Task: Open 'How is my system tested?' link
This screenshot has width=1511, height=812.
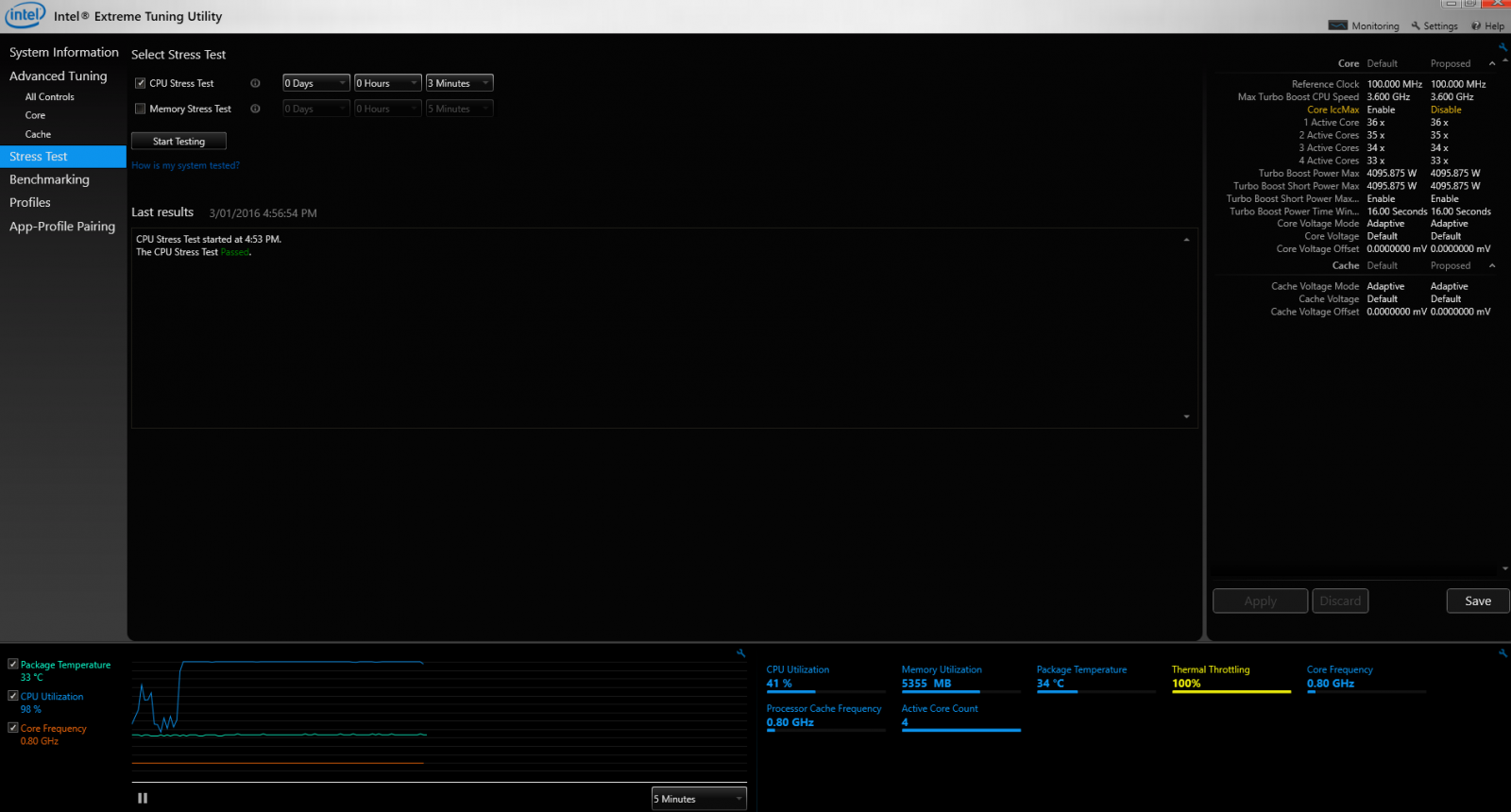Action: click(185, 165)
